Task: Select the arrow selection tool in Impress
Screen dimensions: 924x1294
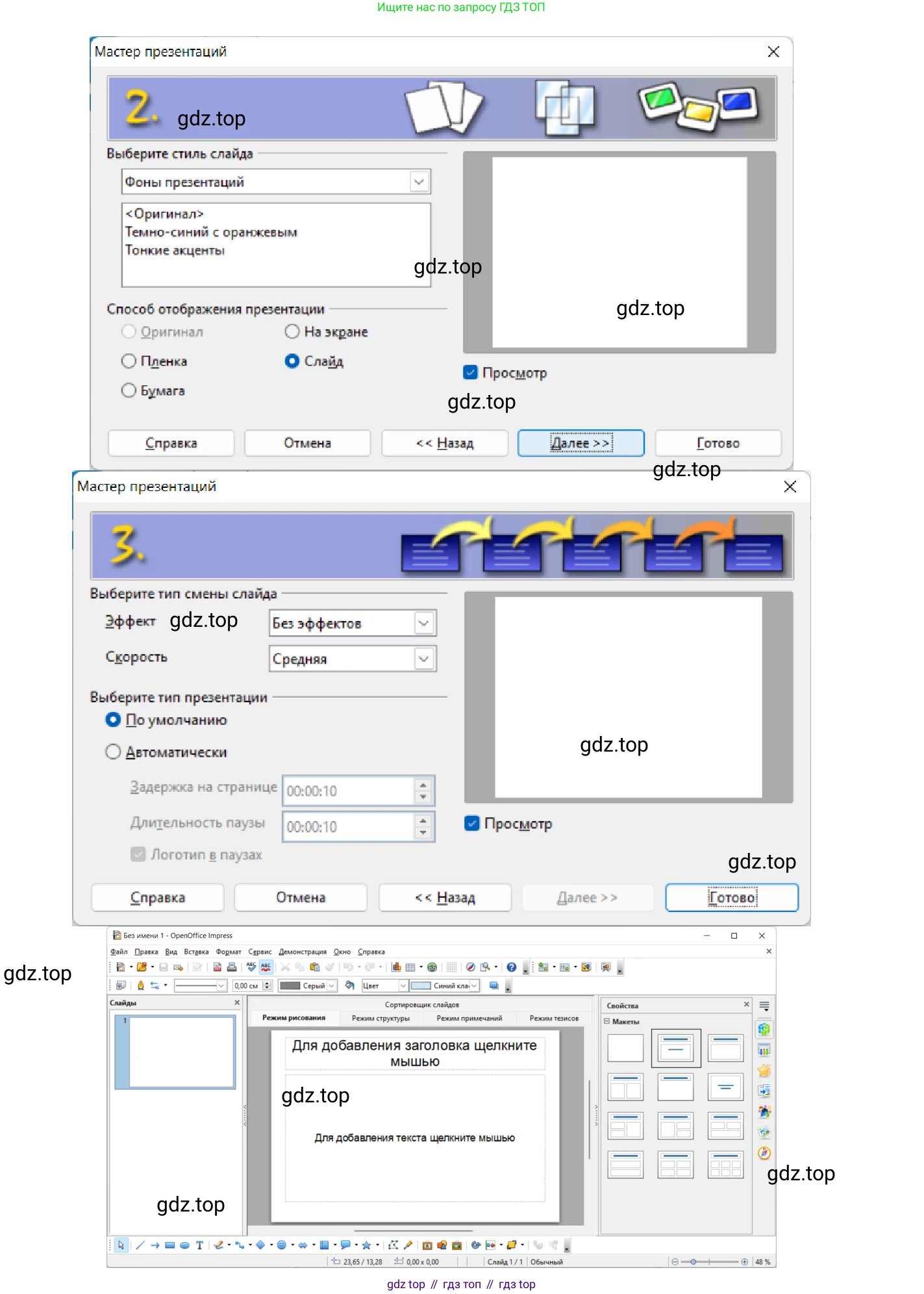Action: click(121, 1245)
